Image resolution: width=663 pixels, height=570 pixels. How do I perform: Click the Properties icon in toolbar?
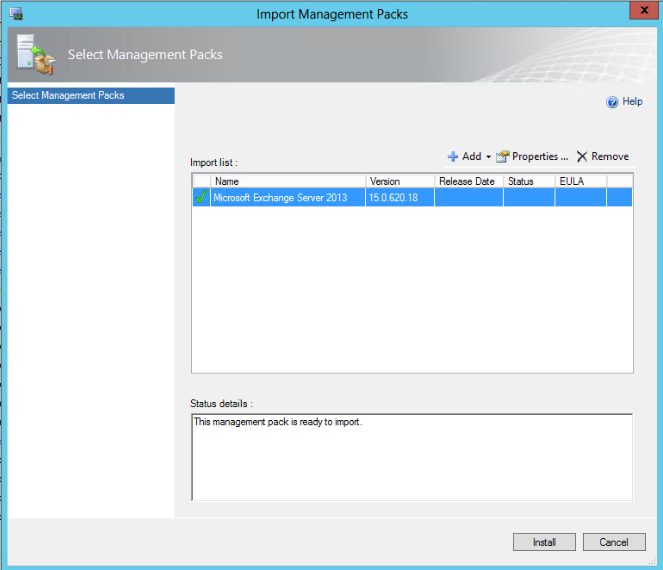(x=503, y=157)
